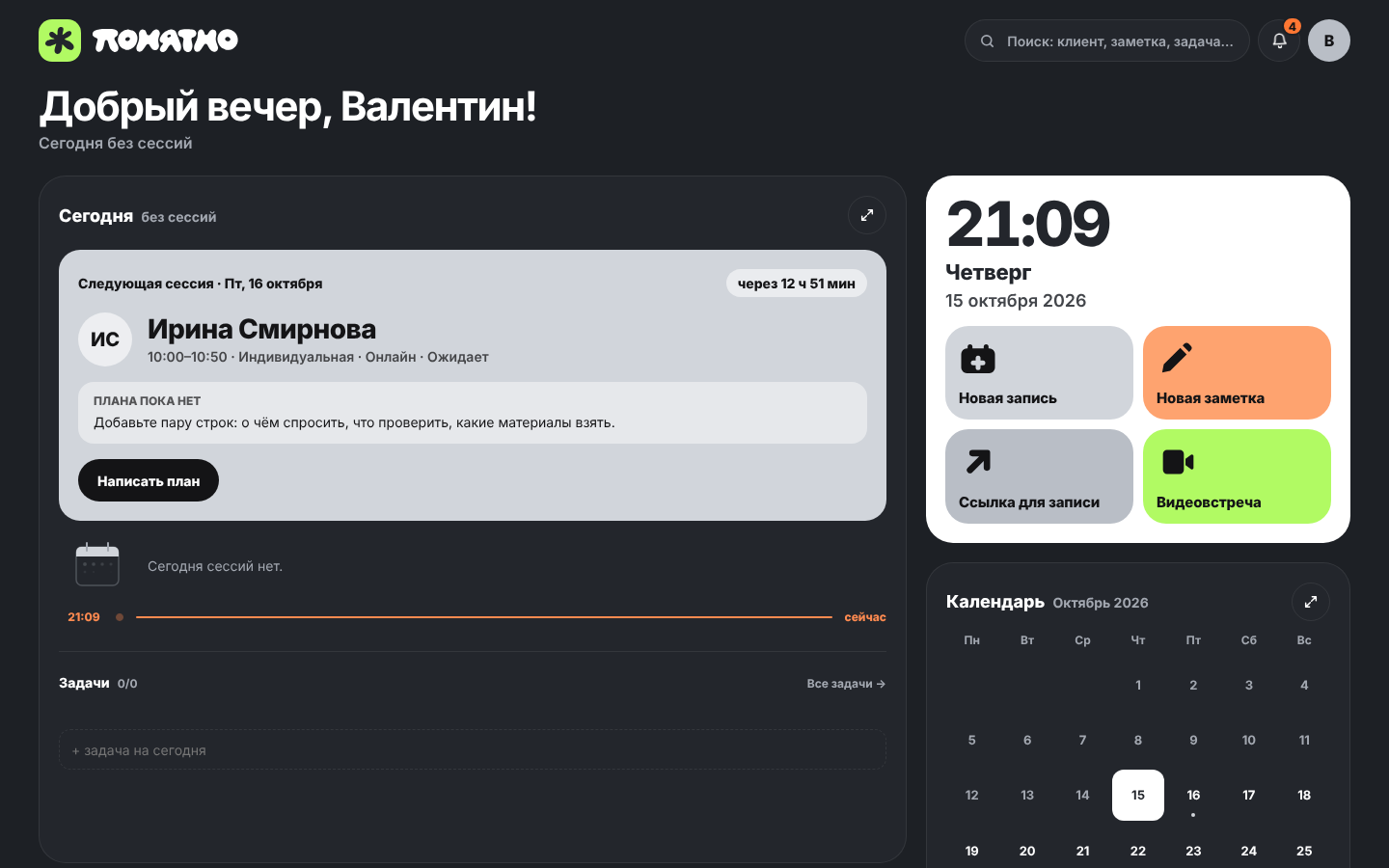Click the 'сейчас' timeline label
This screenshot has height=868, width=1389.
coord(865,617)
